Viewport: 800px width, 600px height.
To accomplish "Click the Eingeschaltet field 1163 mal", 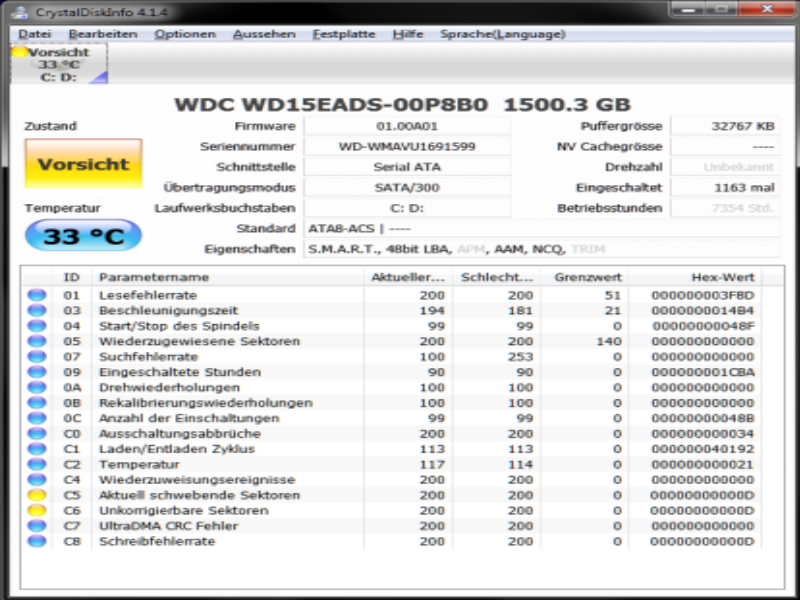I will coord(725,187).
